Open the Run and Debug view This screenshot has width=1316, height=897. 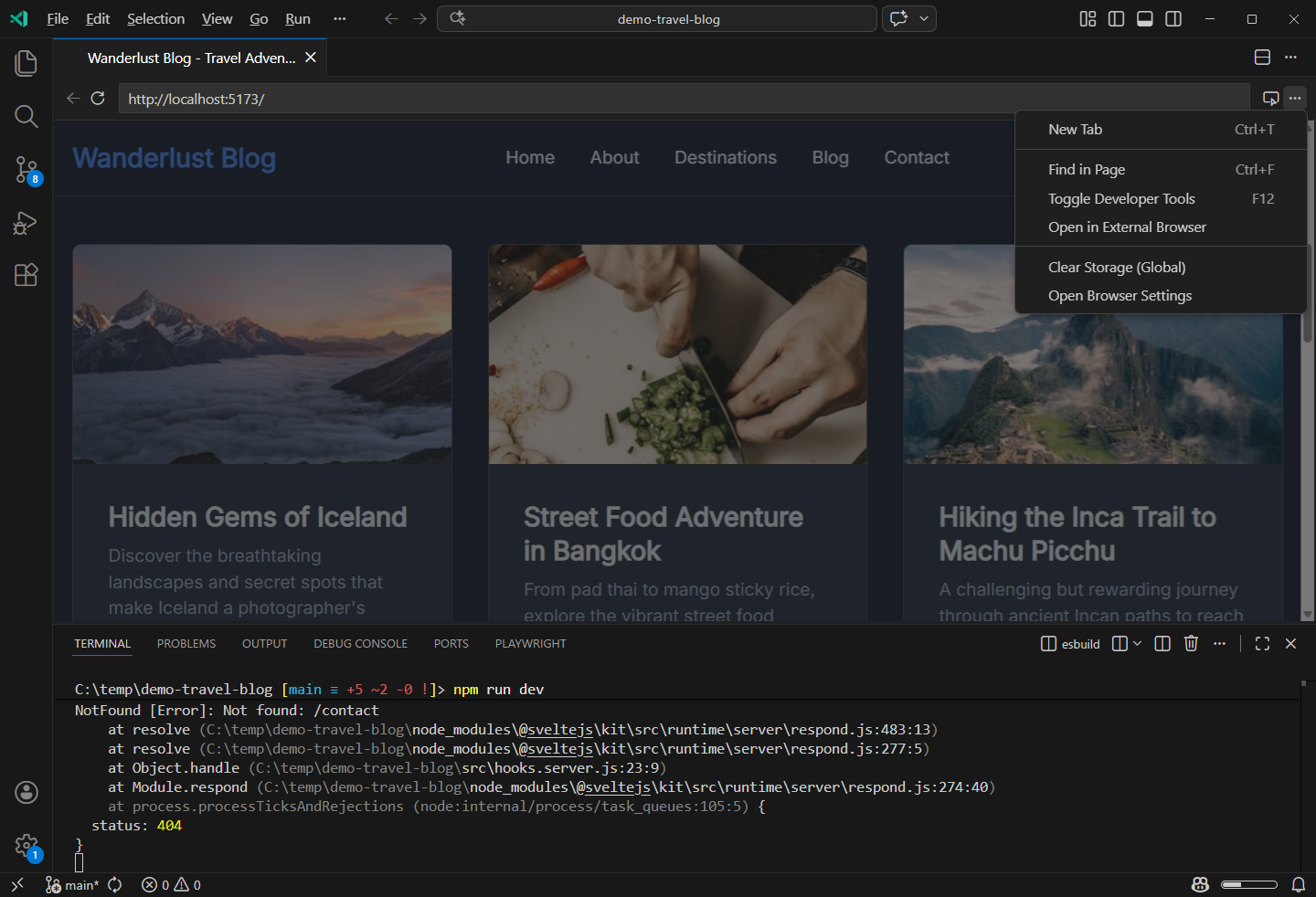click(26, 222)
